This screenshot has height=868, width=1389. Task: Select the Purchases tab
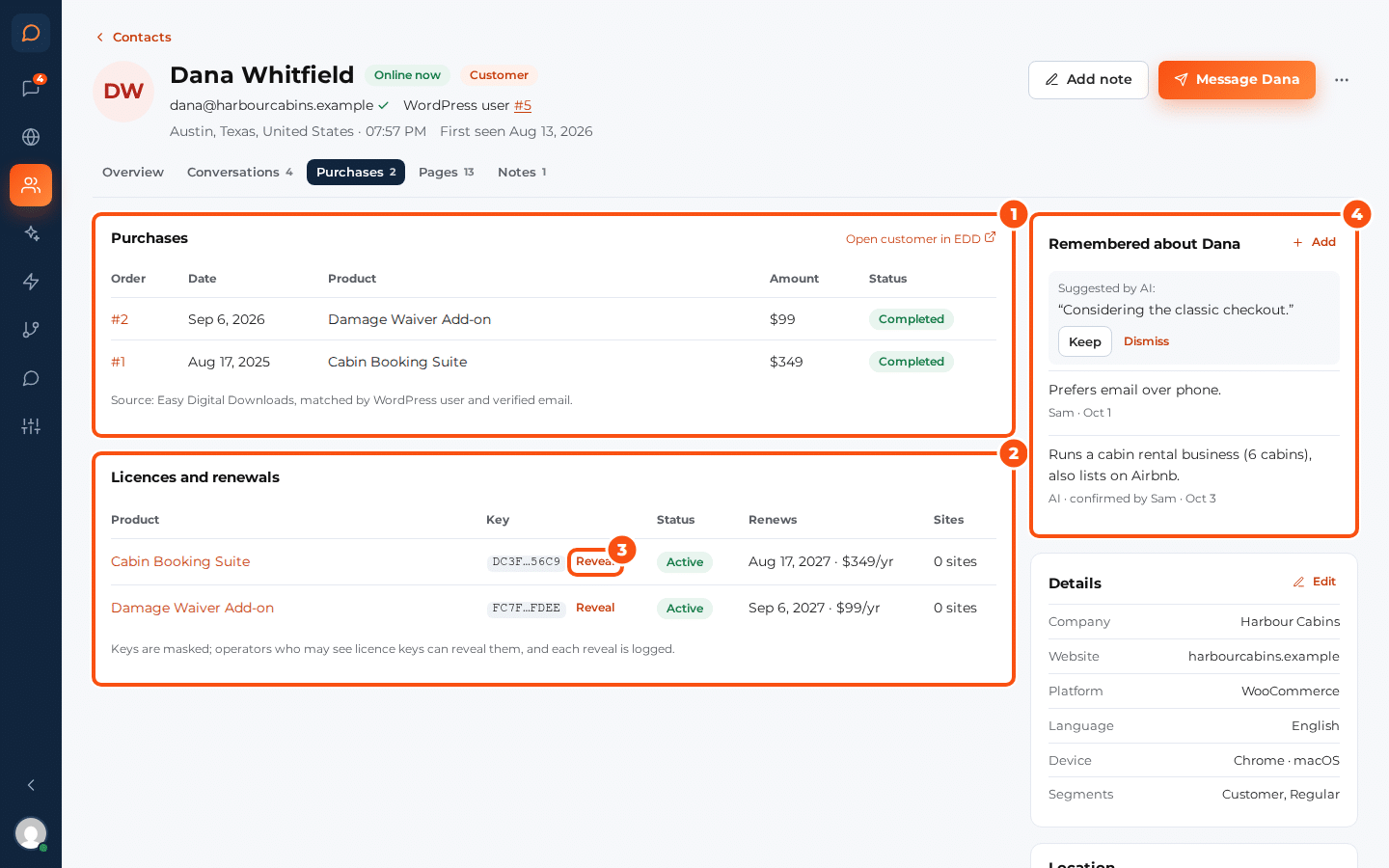356,172
